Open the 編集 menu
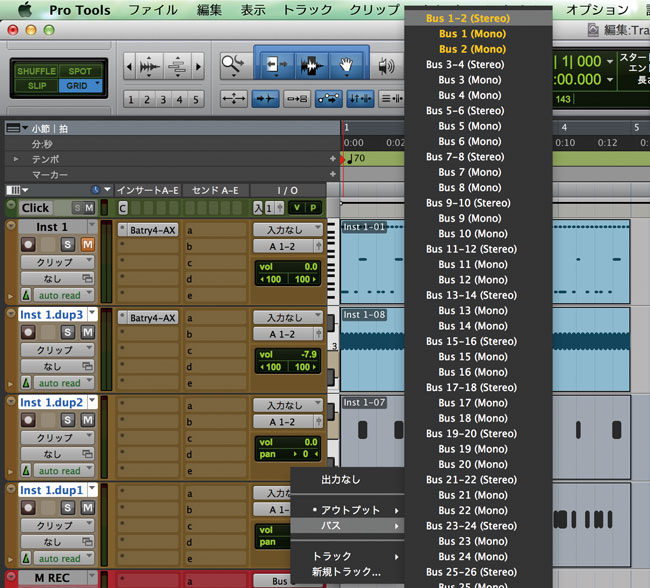Image resolution: width=650 pixels, height=588 pixels. click(209, 10)
